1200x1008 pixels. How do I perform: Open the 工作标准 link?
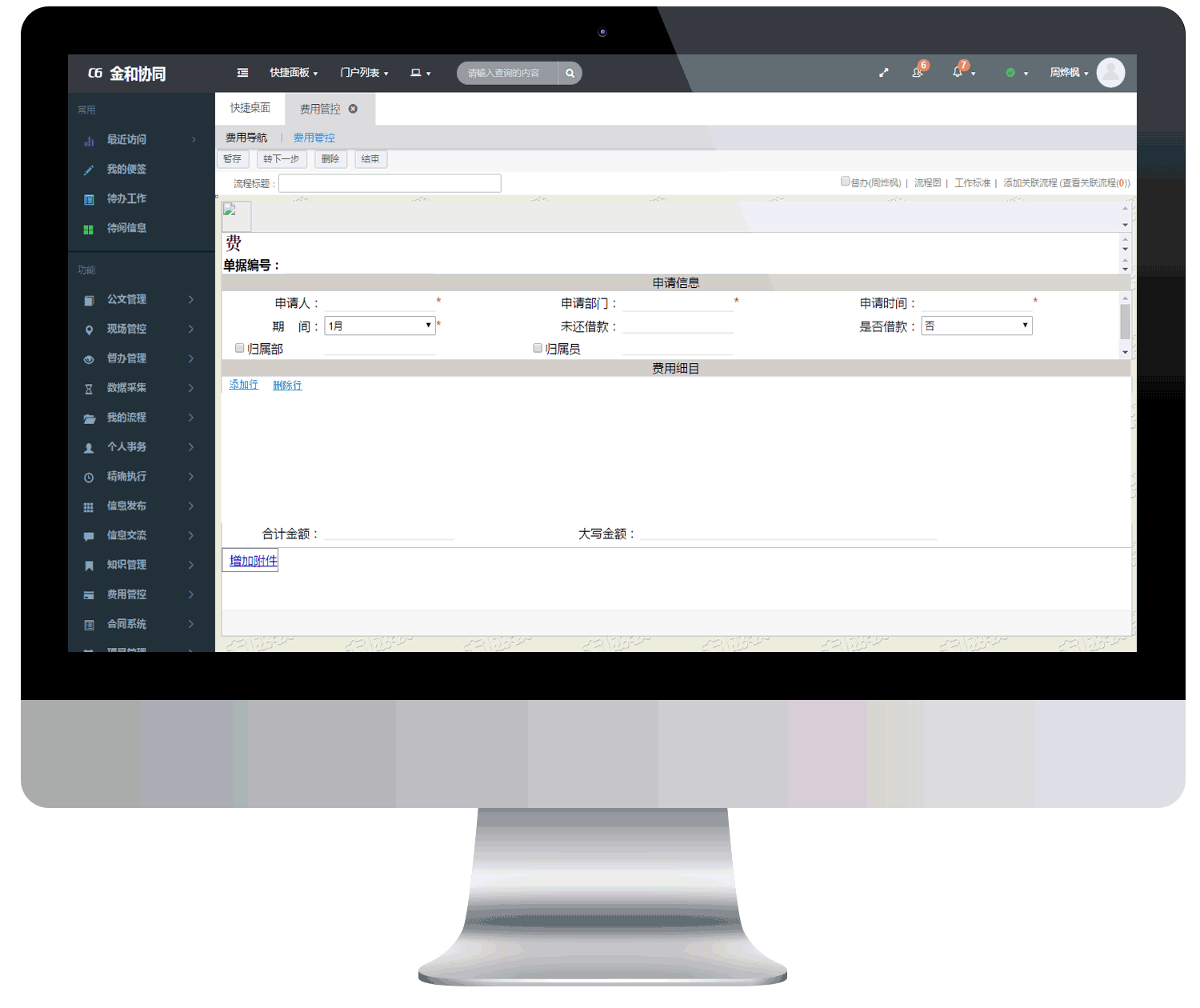pyautogui.click(x=972, y=183)
